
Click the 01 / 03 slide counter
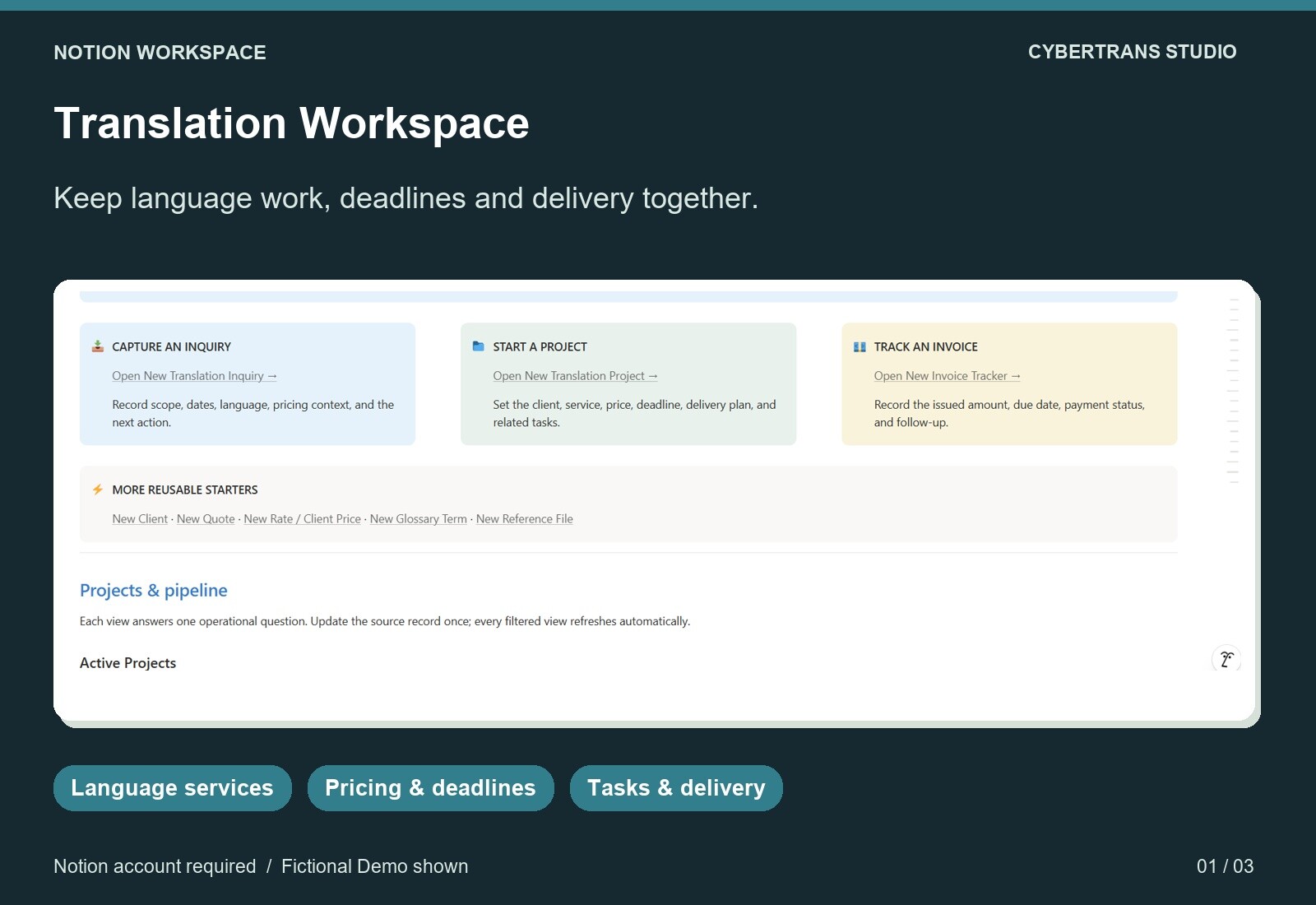[x=1225, y=866]
